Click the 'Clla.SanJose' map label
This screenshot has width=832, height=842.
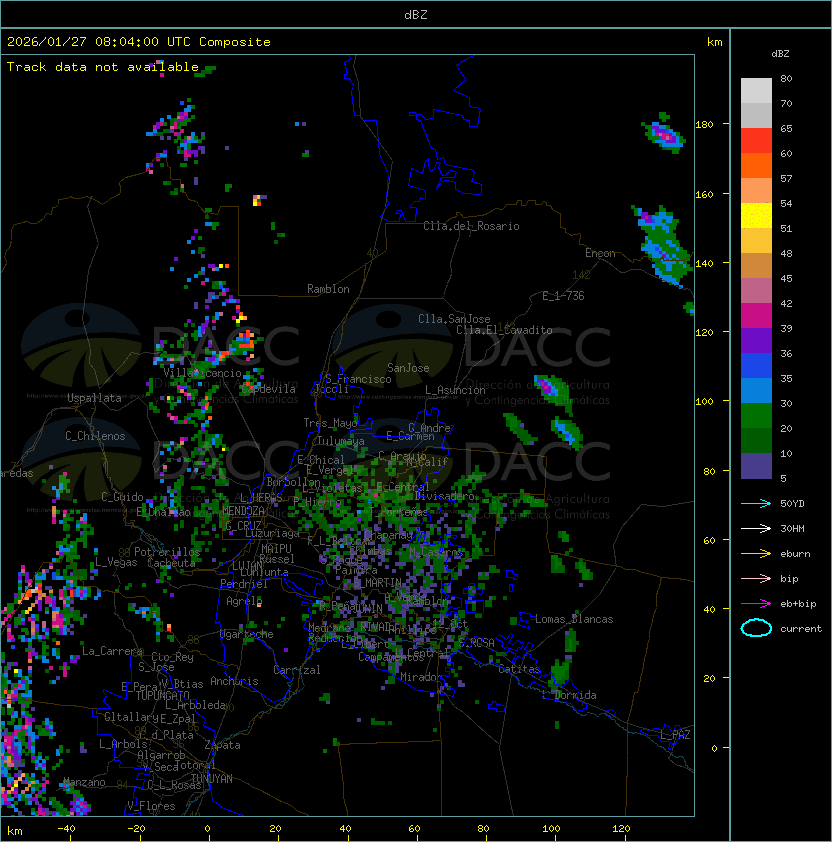coord(454,319)
